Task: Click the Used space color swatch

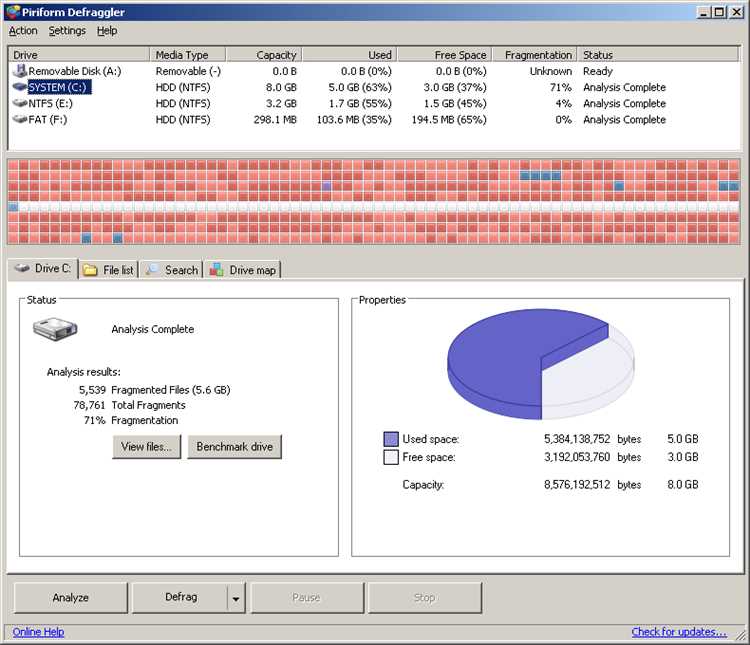Action: [391, 439]
